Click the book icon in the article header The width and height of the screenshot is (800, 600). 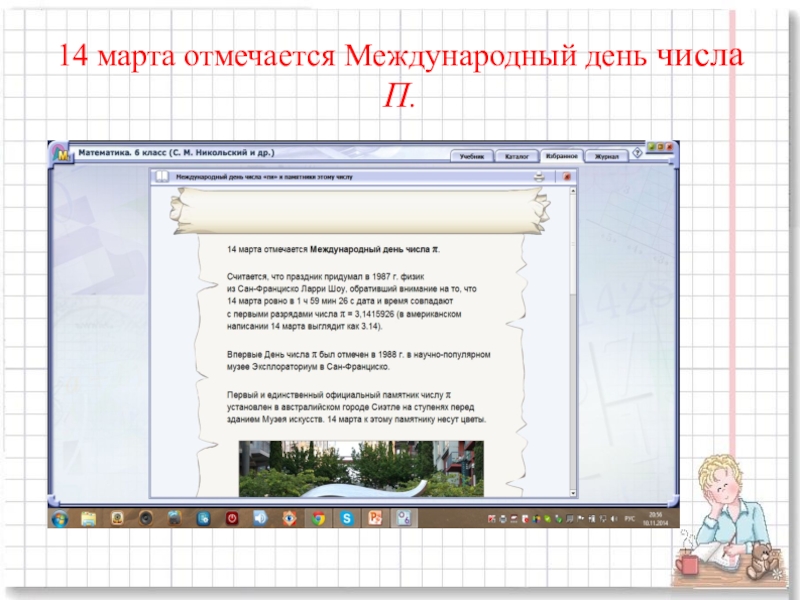(162, 176)
